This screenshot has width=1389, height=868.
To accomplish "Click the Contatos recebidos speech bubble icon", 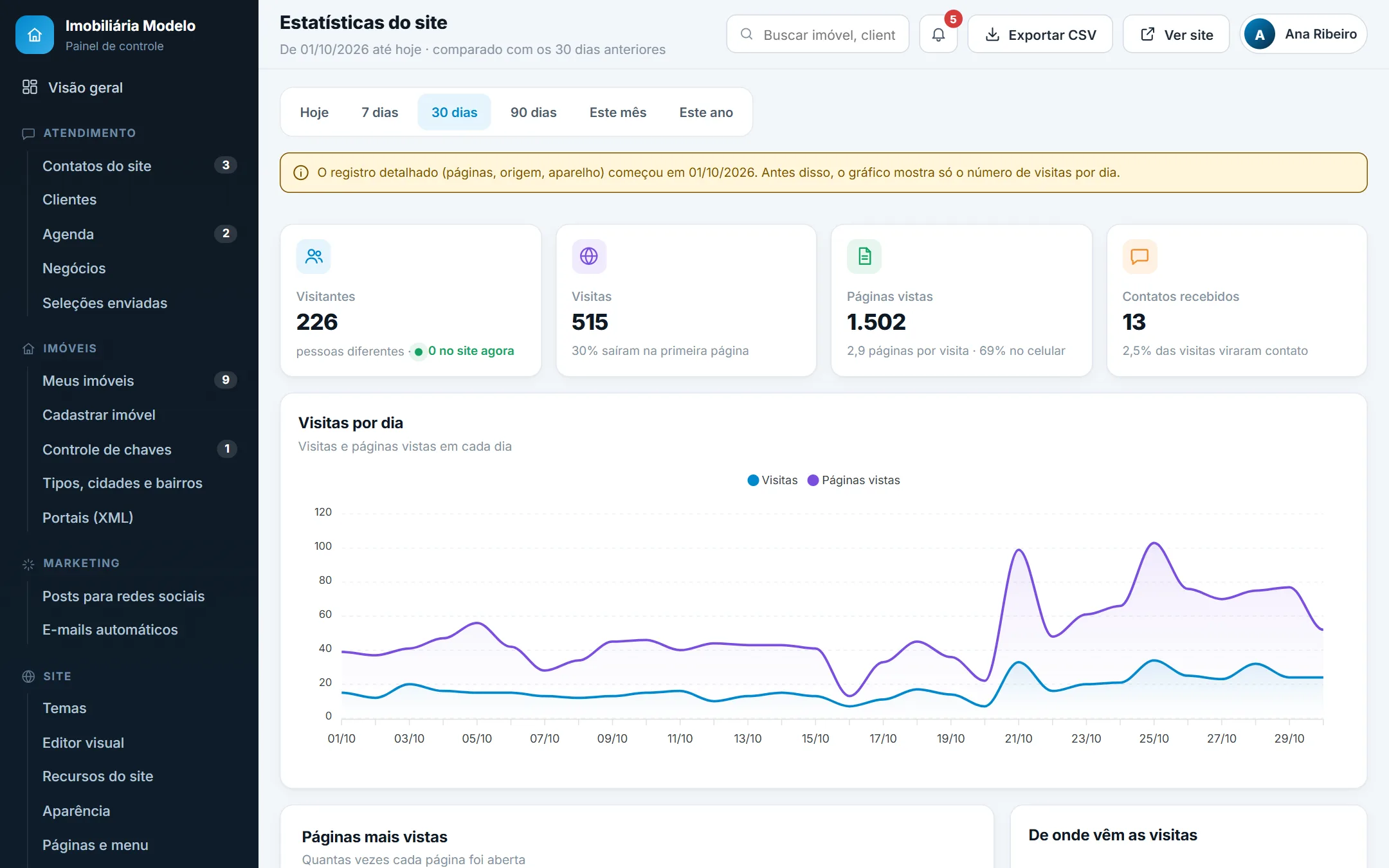I will pyautogui.click(x=1139, y=257).
